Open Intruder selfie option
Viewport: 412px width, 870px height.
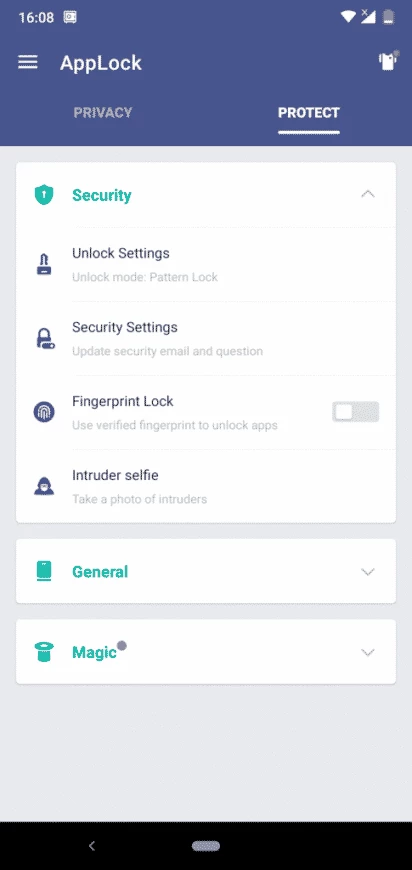pyautogui.click(x=206, y=486)
